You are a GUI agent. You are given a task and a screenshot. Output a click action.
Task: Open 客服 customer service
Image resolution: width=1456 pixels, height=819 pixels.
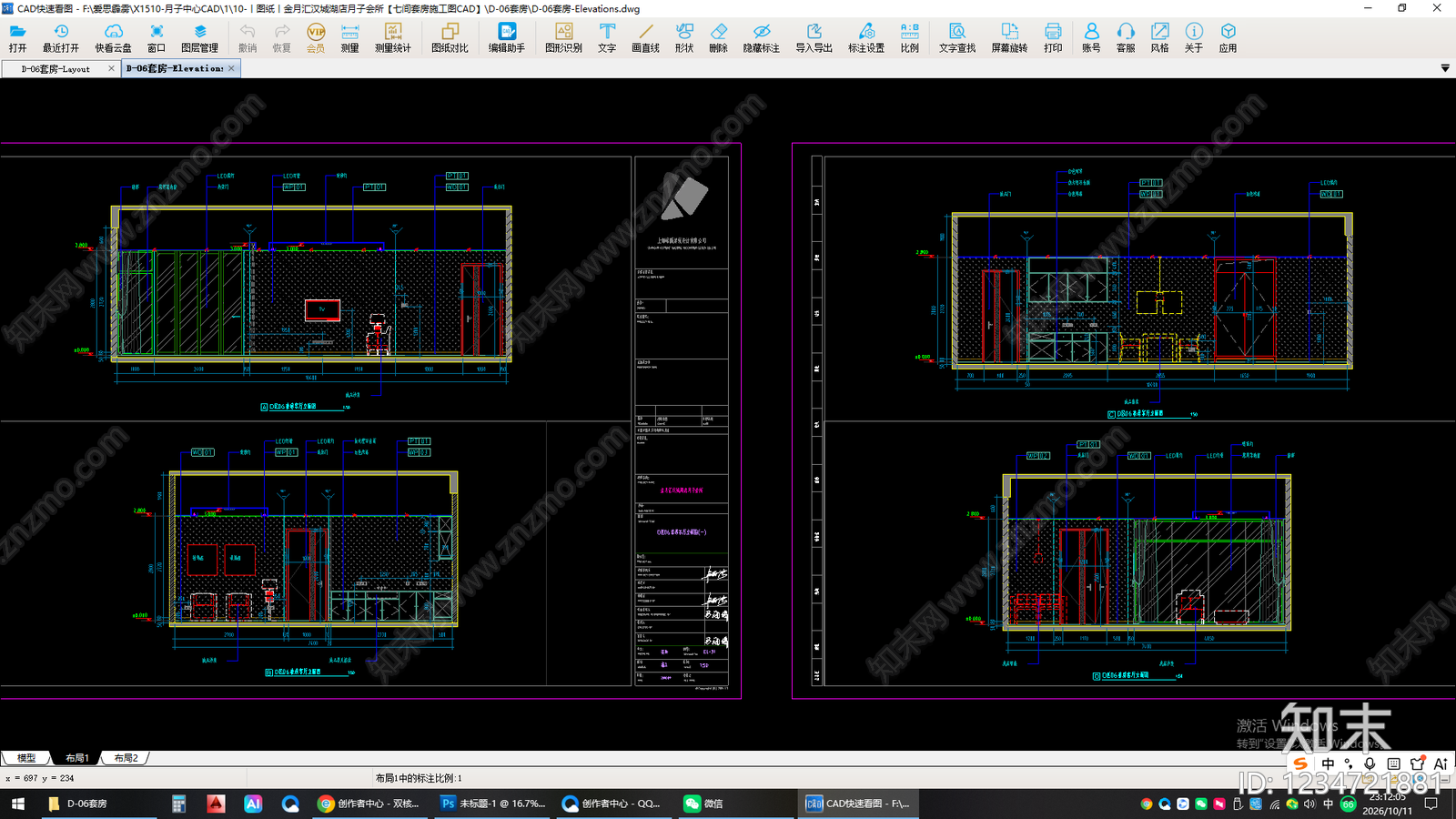coord(1126,38)
